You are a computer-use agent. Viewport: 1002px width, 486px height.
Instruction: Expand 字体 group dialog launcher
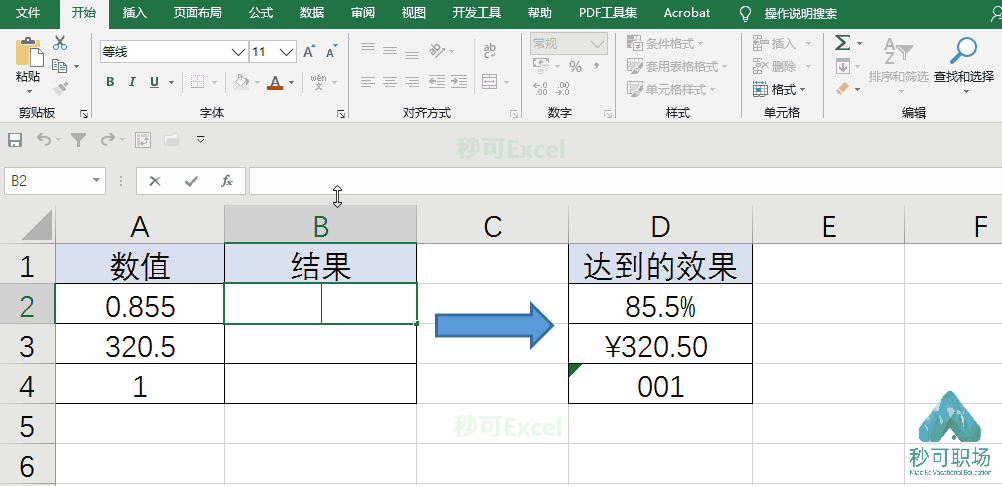[x=341, y=114]
